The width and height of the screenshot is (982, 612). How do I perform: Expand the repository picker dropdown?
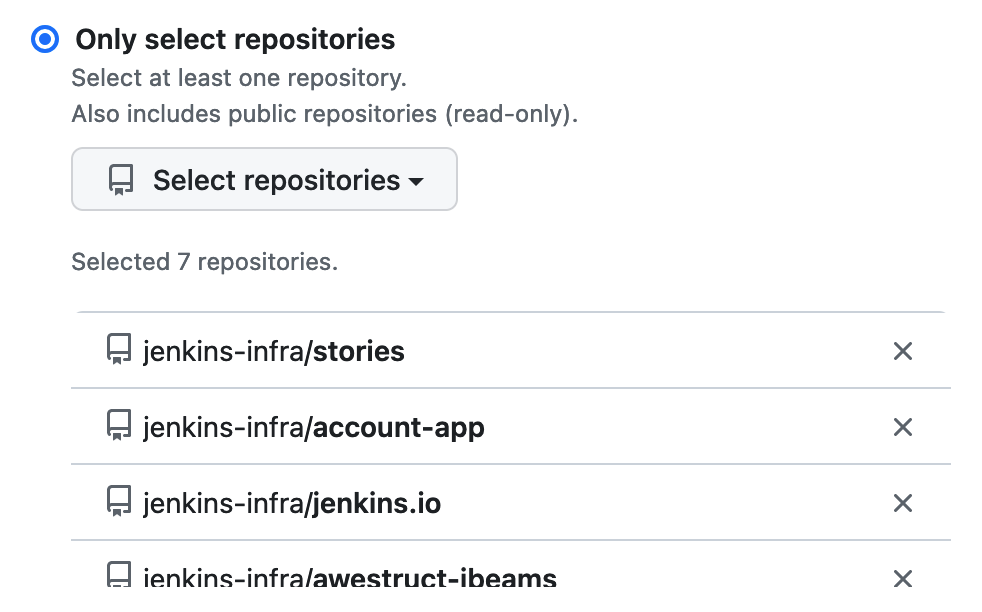(x=264, y=179)
